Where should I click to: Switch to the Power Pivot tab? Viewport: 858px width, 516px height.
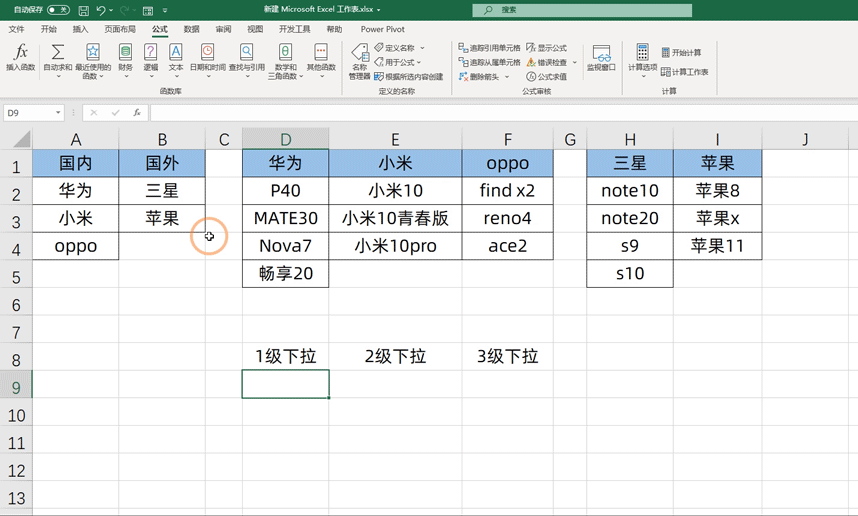[382, 29]
